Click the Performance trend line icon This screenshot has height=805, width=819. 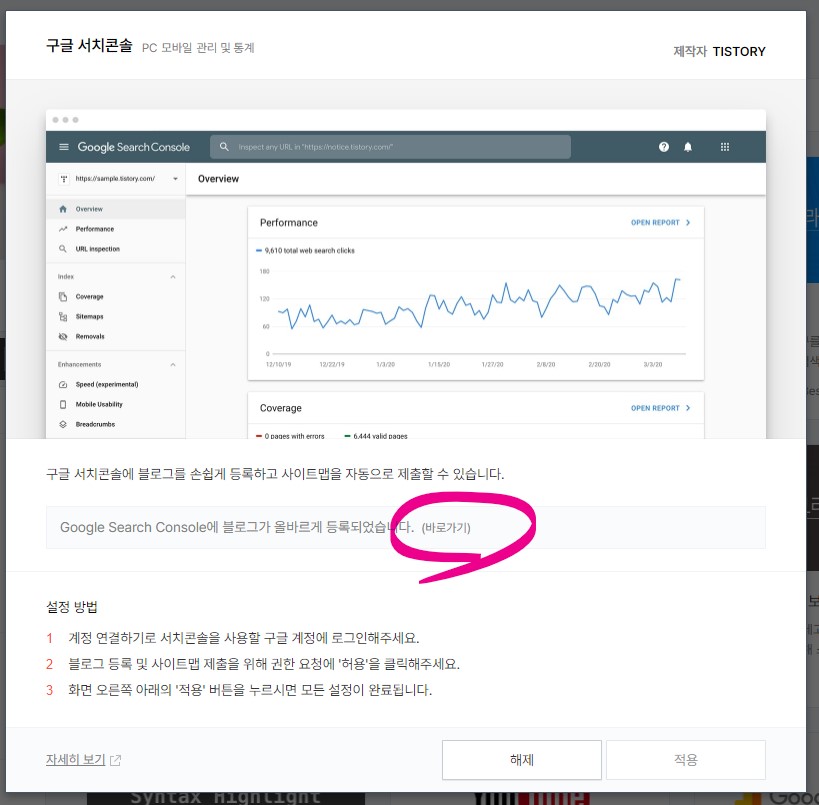[63, 229]
